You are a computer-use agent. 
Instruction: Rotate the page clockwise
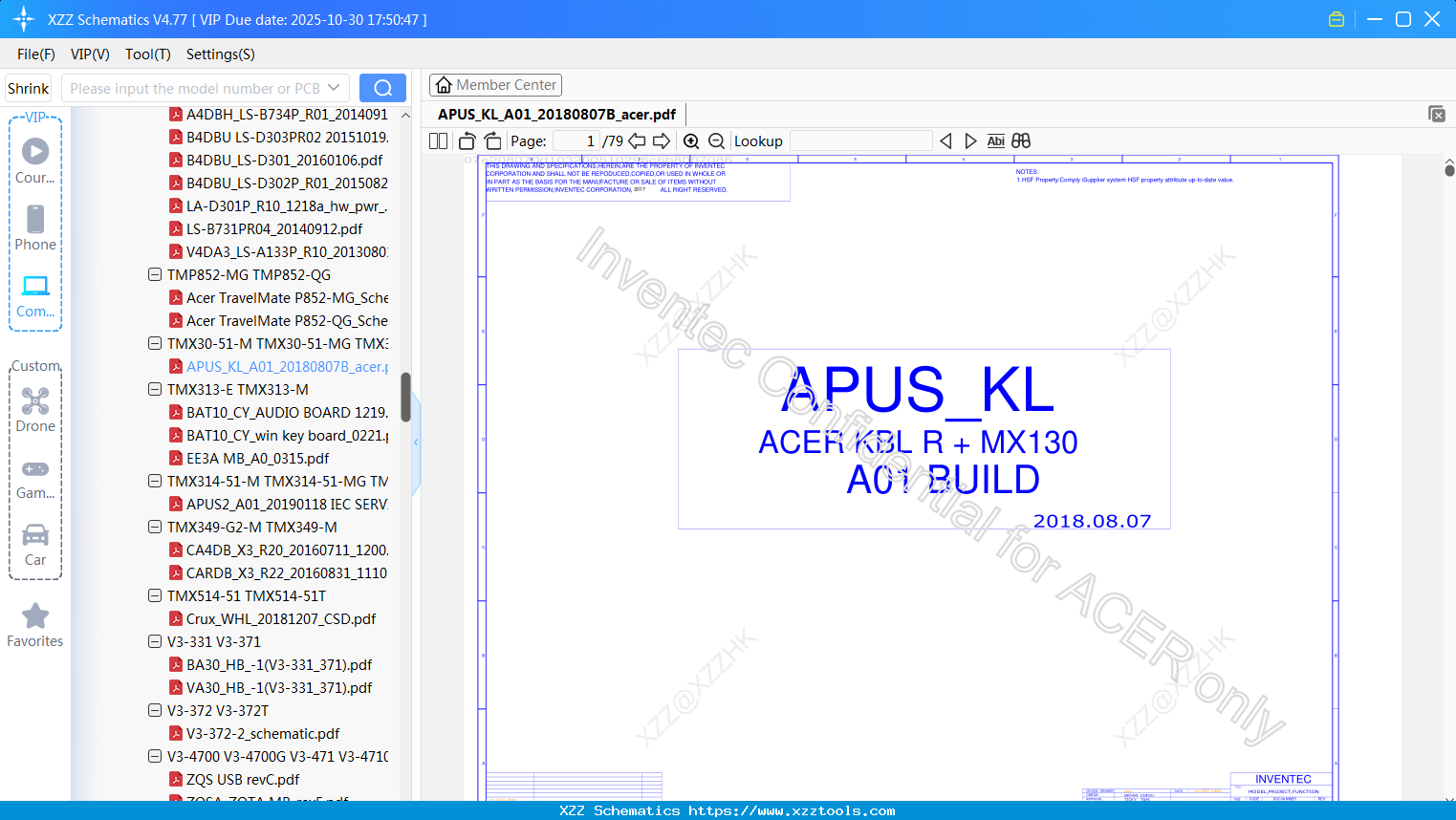[x=493, y=141]
